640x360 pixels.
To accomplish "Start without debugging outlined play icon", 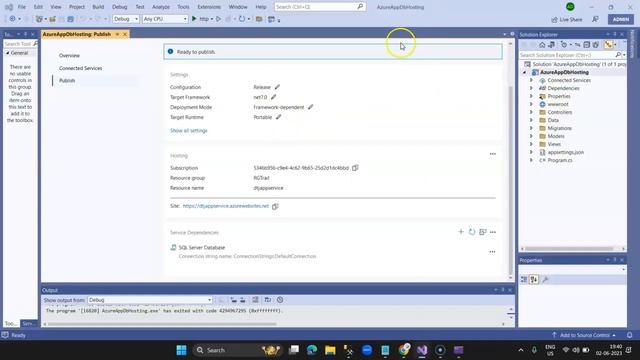I will pyautogui.click(x=218, y=19).
